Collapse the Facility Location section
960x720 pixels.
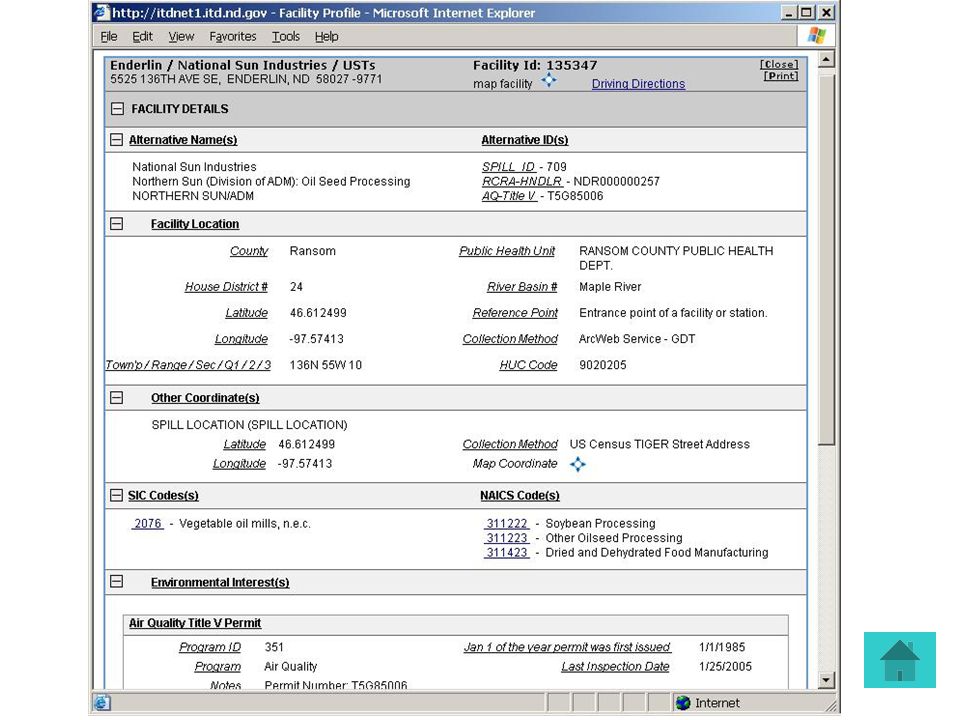pyautogui.click(x=116, y=223)
